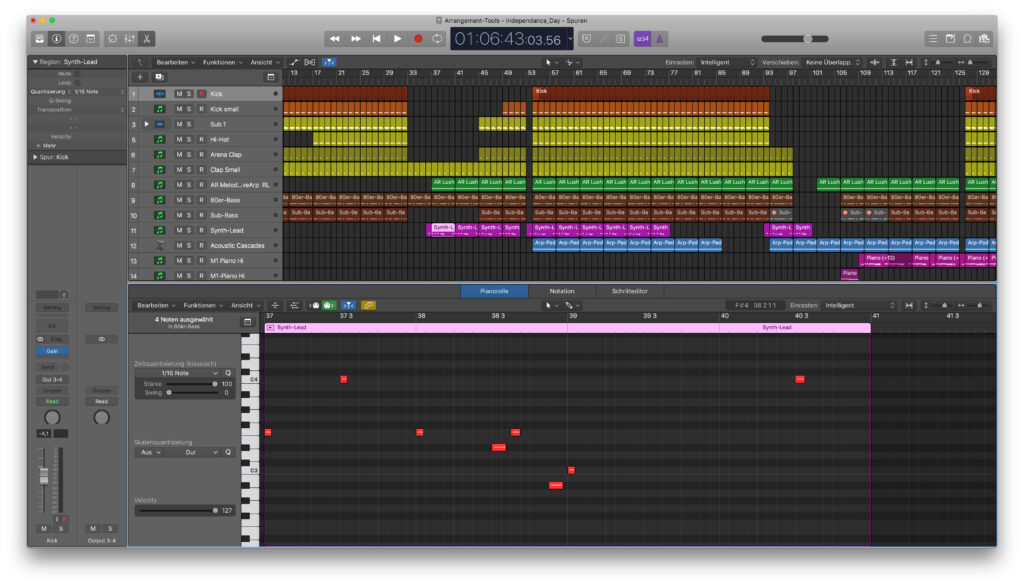Open piano roll Ansicht menu
The image size is (1024, 586).
point(245,306)
